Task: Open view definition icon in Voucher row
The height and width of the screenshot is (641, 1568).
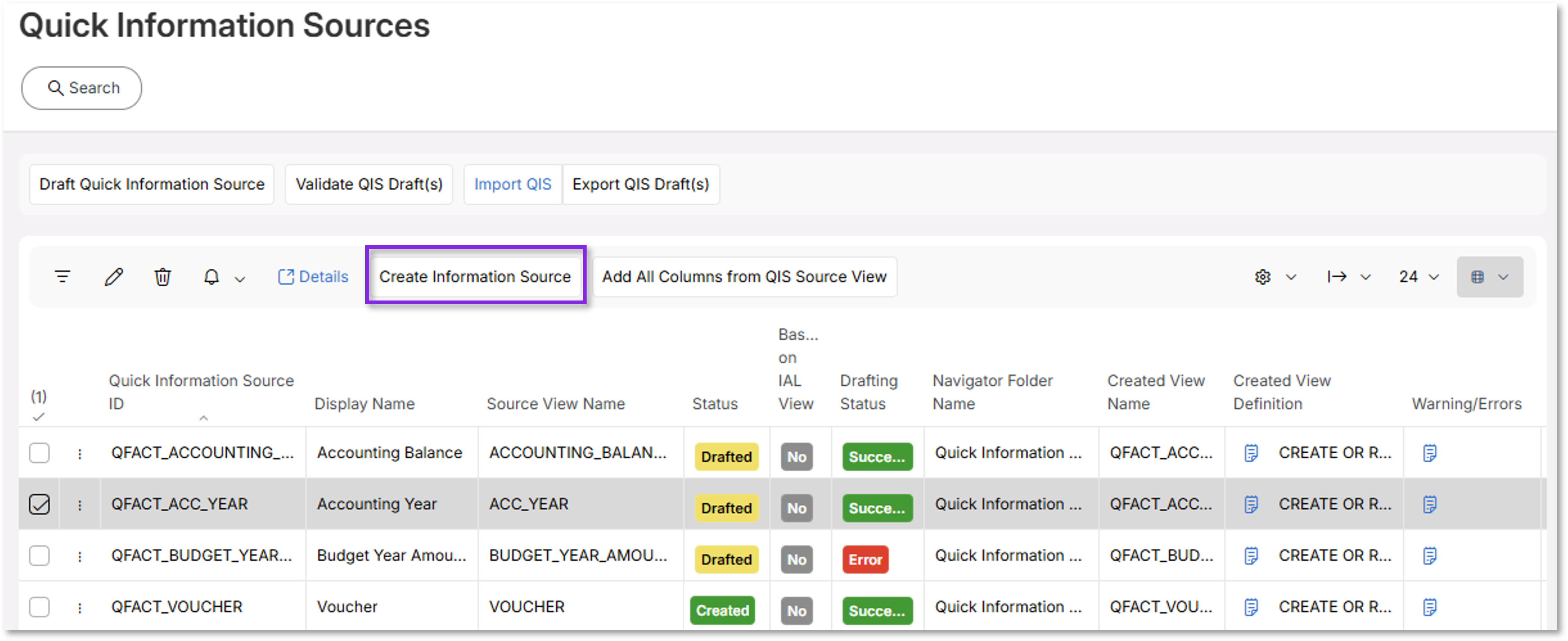Action: click(x=1250, y=607)
